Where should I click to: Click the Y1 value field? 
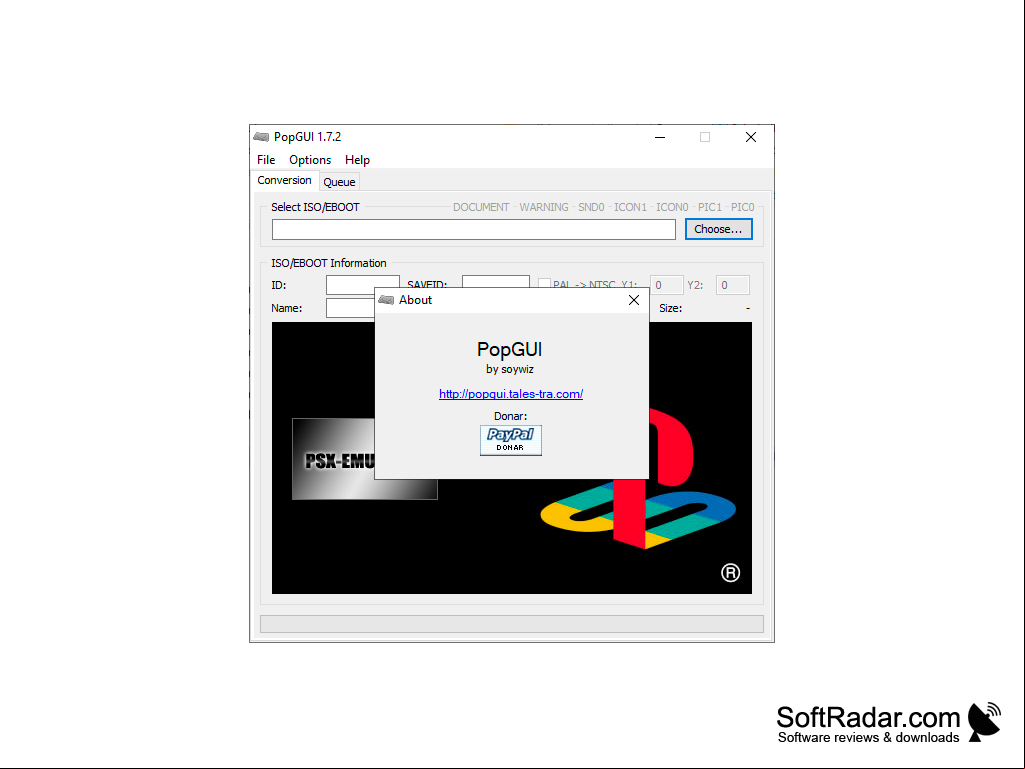(x=666, y=285)
